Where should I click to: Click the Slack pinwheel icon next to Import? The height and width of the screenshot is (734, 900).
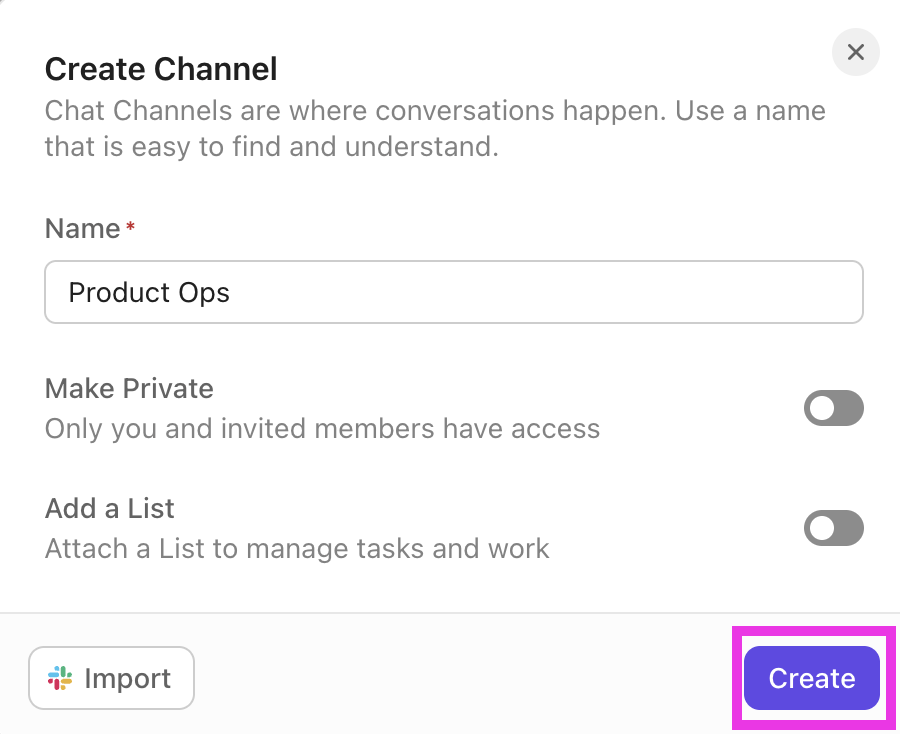59,678
